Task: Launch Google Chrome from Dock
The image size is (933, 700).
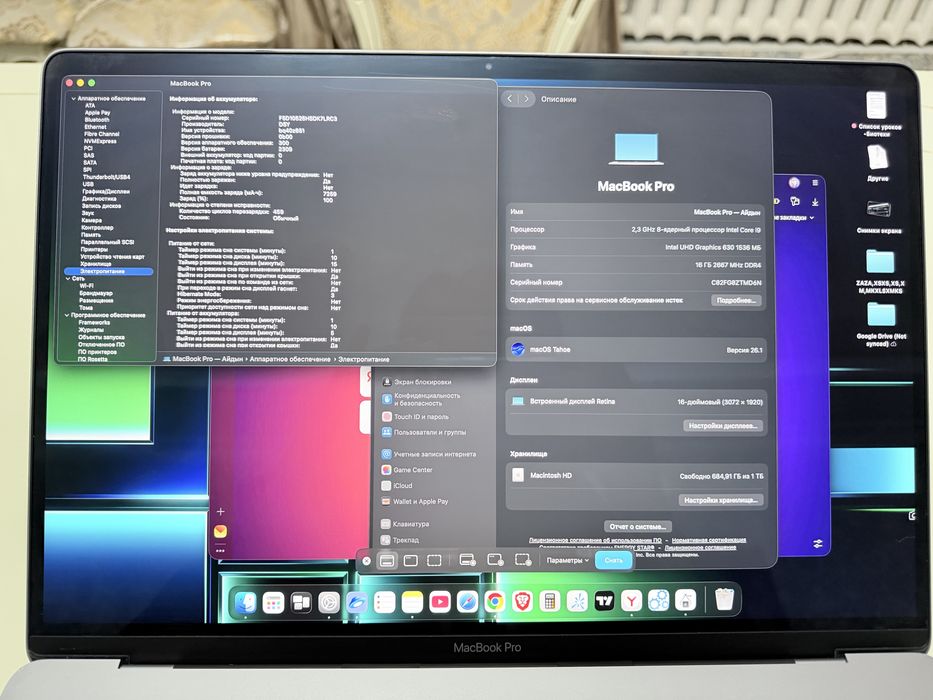Action: coord(494,602)
